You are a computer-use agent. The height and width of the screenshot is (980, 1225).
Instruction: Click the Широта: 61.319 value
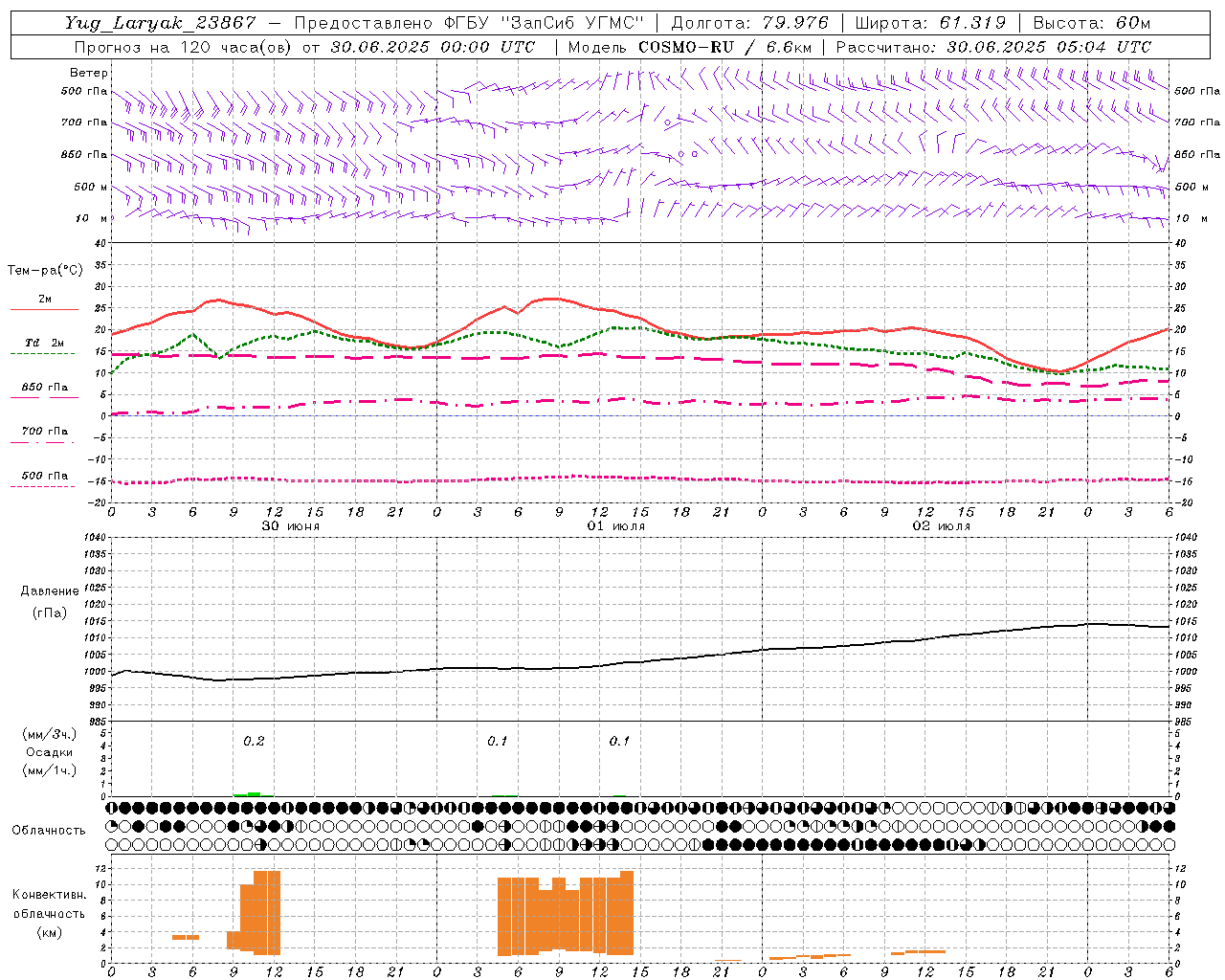[x=929, y=23]
